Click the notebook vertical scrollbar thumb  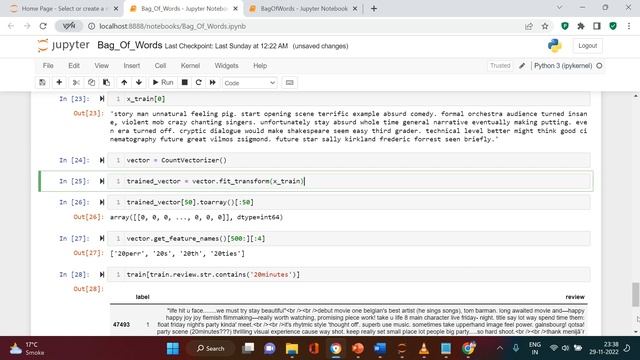pos(635,294)
